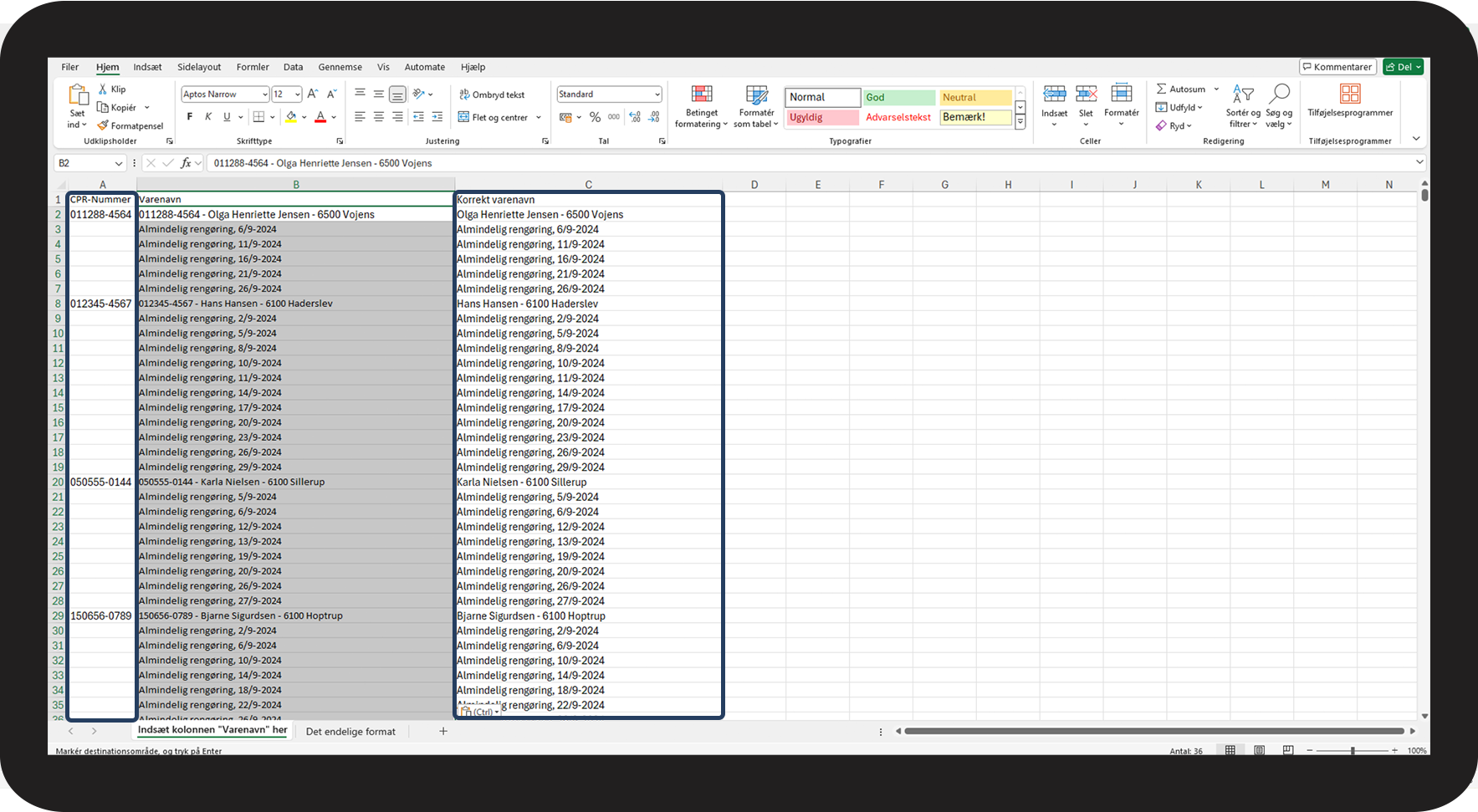Viewport: 1478px width, 812px height.
Task: Click the Autosum sigma icon
Action: (1162, 89)
